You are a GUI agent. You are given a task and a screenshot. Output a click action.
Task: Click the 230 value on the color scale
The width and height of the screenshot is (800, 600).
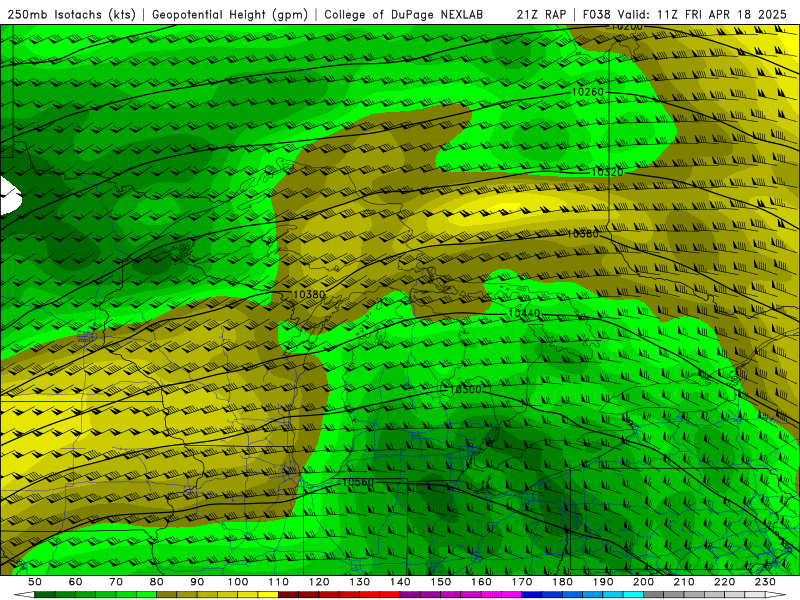(x=765, y=582)
